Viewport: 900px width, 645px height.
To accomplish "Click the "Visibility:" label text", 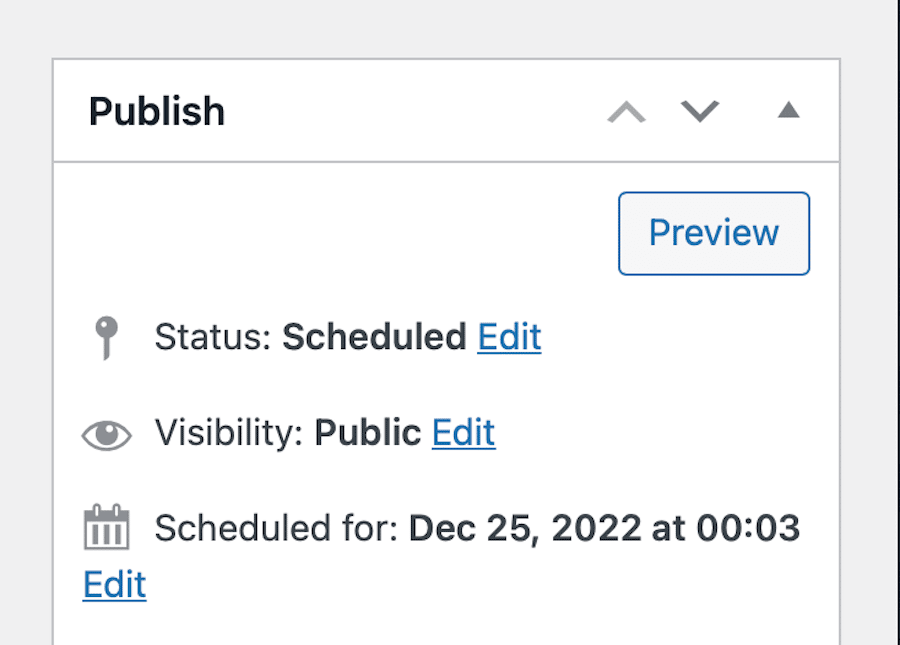I will [229, 433].
